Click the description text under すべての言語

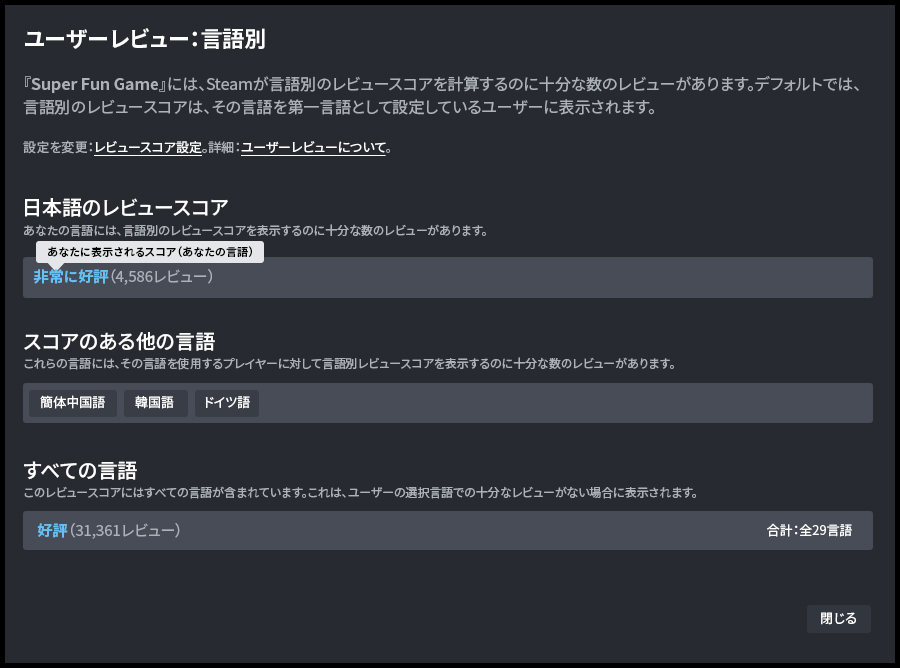click(360, 493)
